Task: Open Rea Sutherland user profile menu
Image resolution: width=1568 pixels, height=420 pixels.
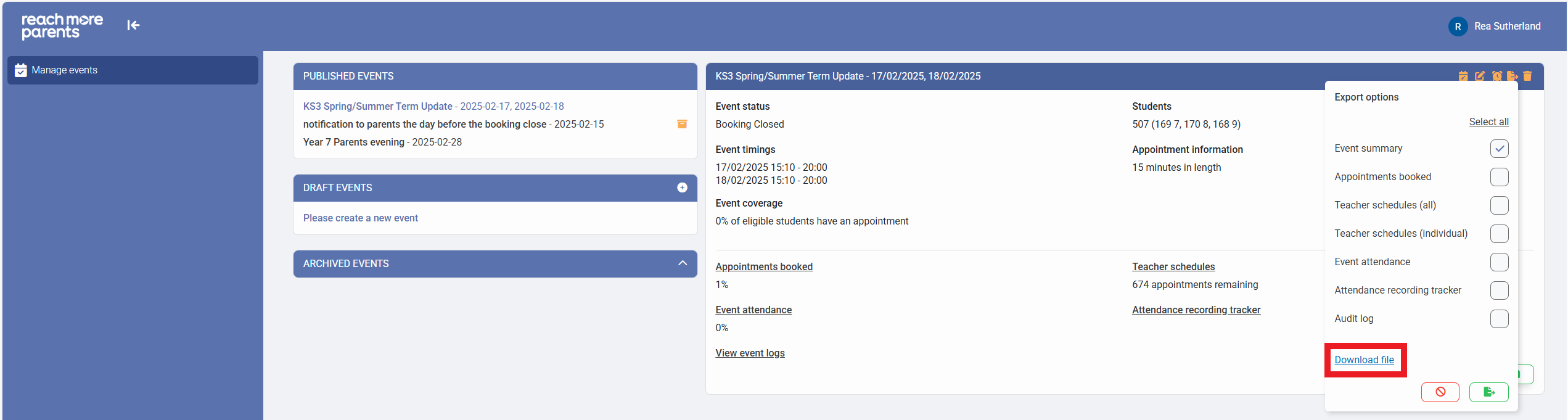Action: point(1495,27)
